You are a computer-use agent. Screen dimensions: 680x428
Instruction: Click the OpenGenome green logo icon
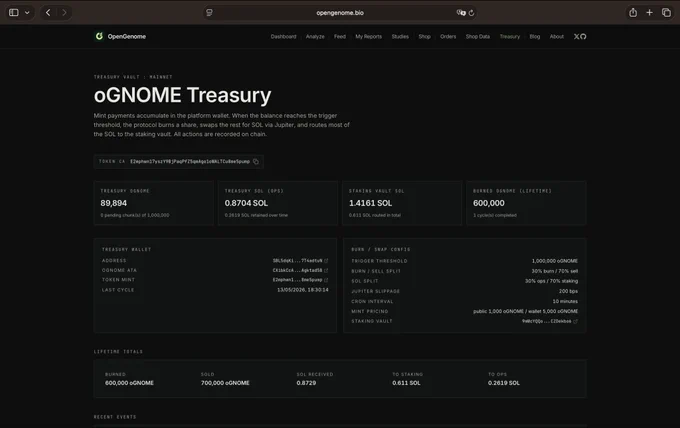point(99,36)
